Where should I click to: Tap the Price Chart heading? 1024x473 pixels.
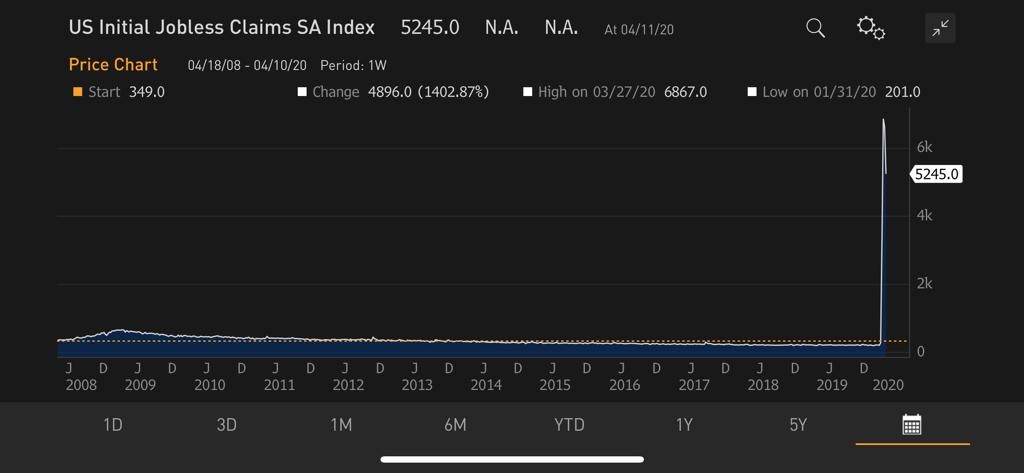tap(113, 65)
